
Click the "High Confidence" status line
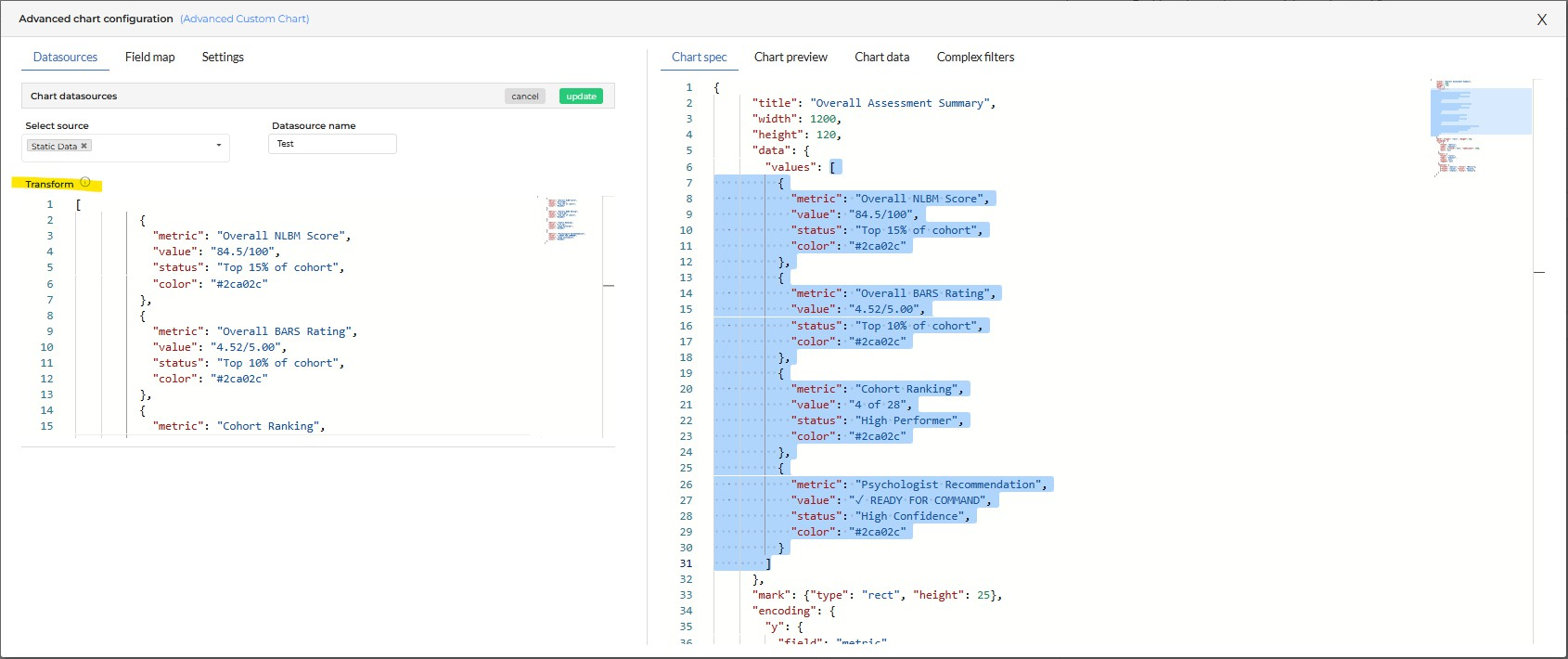click(880, 516)
